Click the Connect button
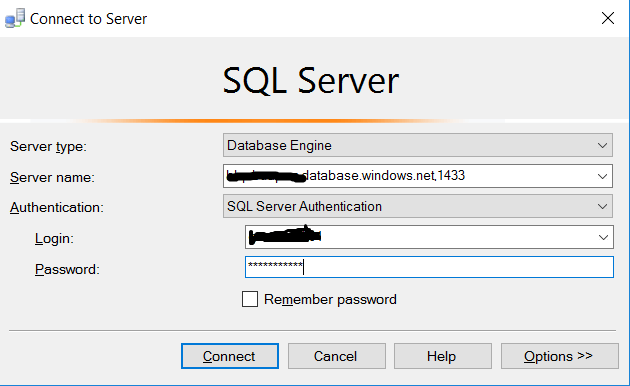 pos(229,356)
